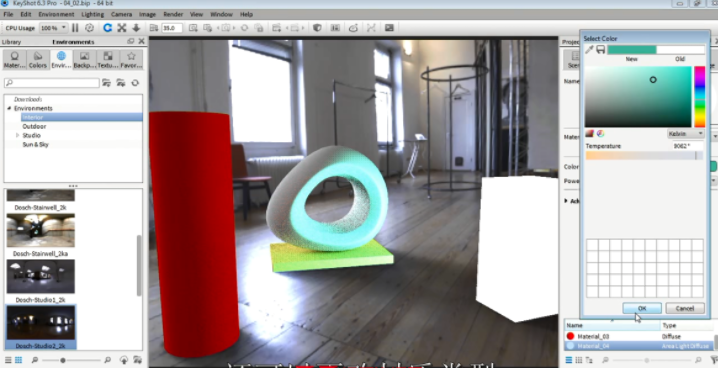718x368 pixels.
Task: Toggle grid view at library bottom
Action: click(18, 360)
